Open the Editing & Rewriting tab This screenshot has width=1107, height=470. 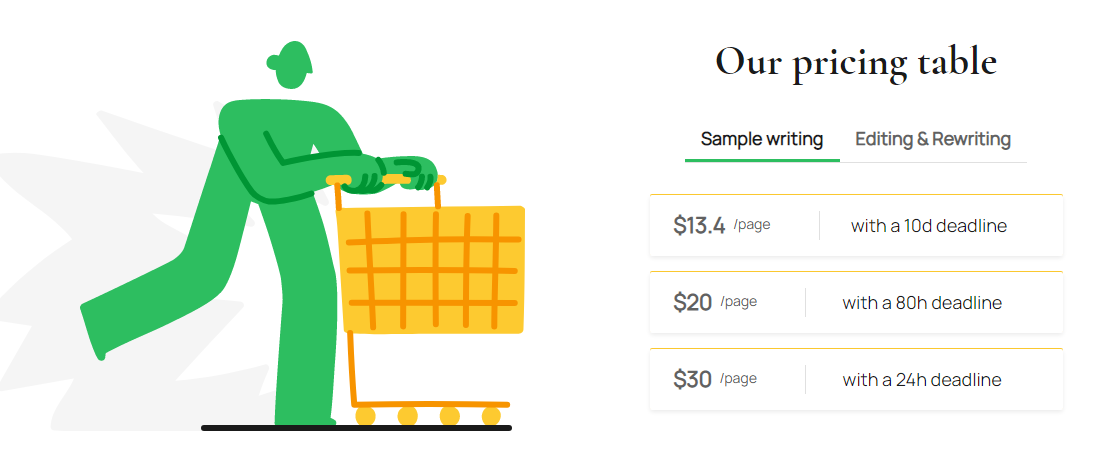[933, 139]
